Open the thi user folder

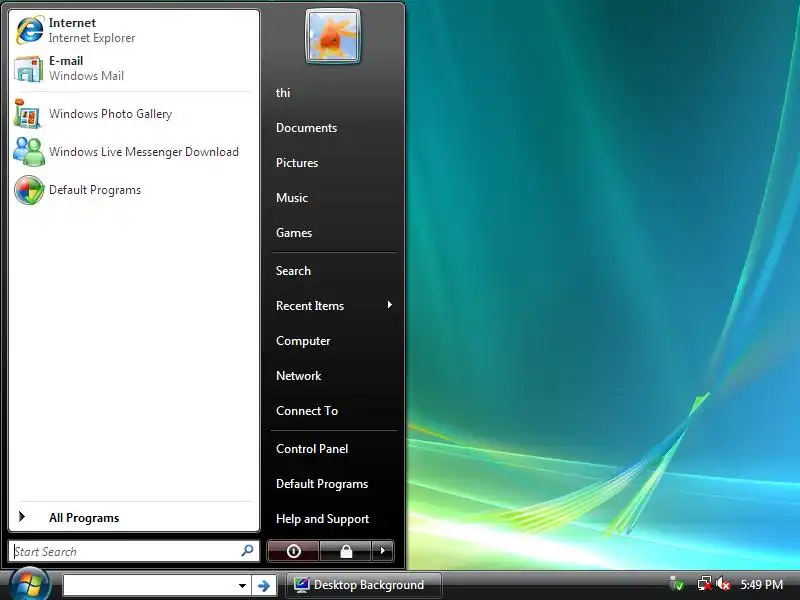click(283, 93)
